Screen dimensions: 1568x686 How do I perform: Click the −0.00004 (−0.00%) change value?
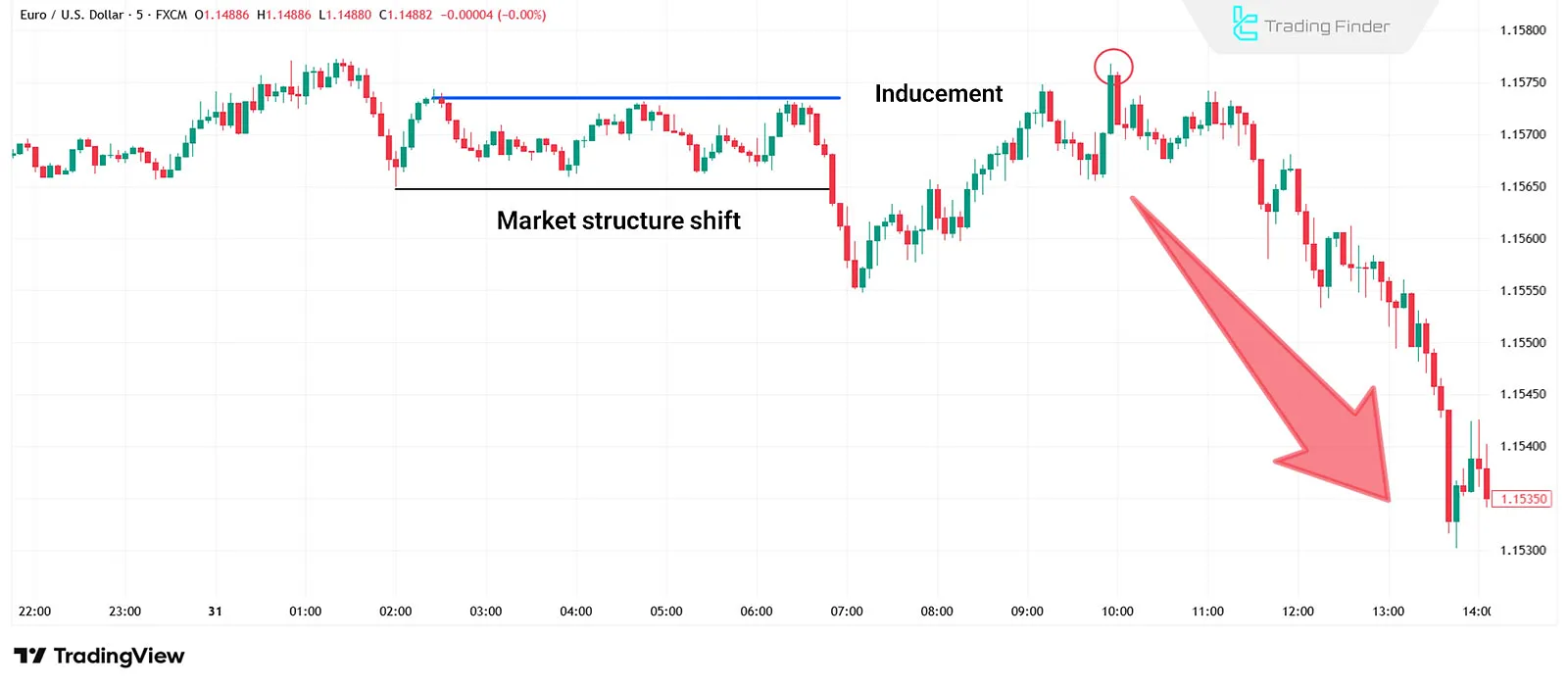[493, 15]
